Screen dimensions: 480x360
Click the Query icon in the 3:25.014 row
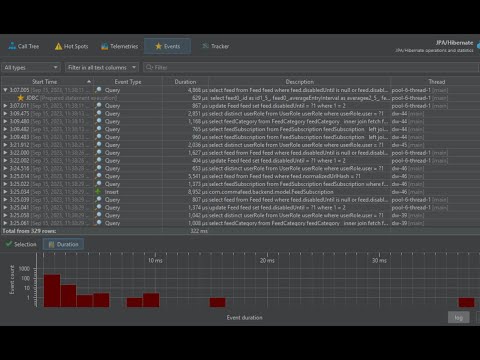point(99,176)
